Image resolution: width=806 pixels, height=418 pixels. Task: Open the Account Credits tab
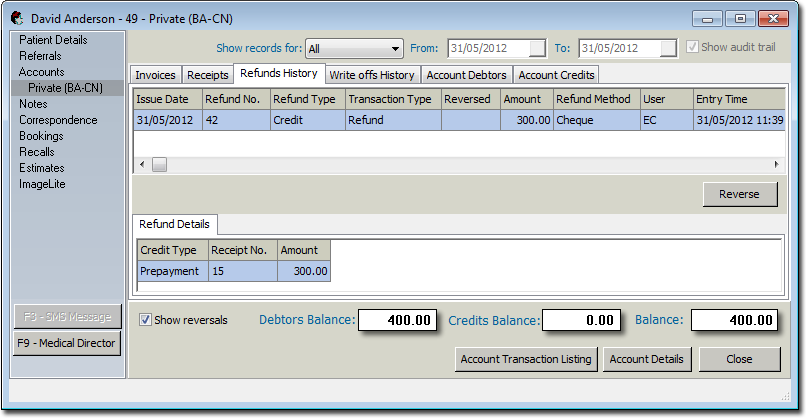pyautogui.click(x=556, y=75)
